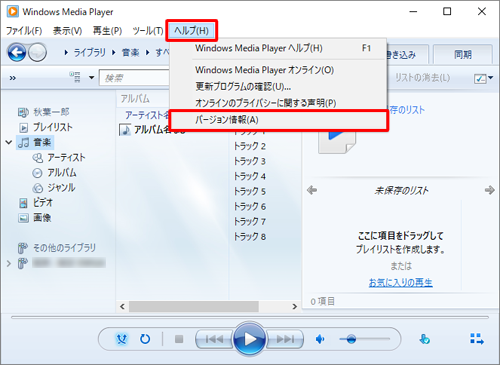Collapse the 音楽 tree node arrow
500x365 pixels.
point(9,143)
